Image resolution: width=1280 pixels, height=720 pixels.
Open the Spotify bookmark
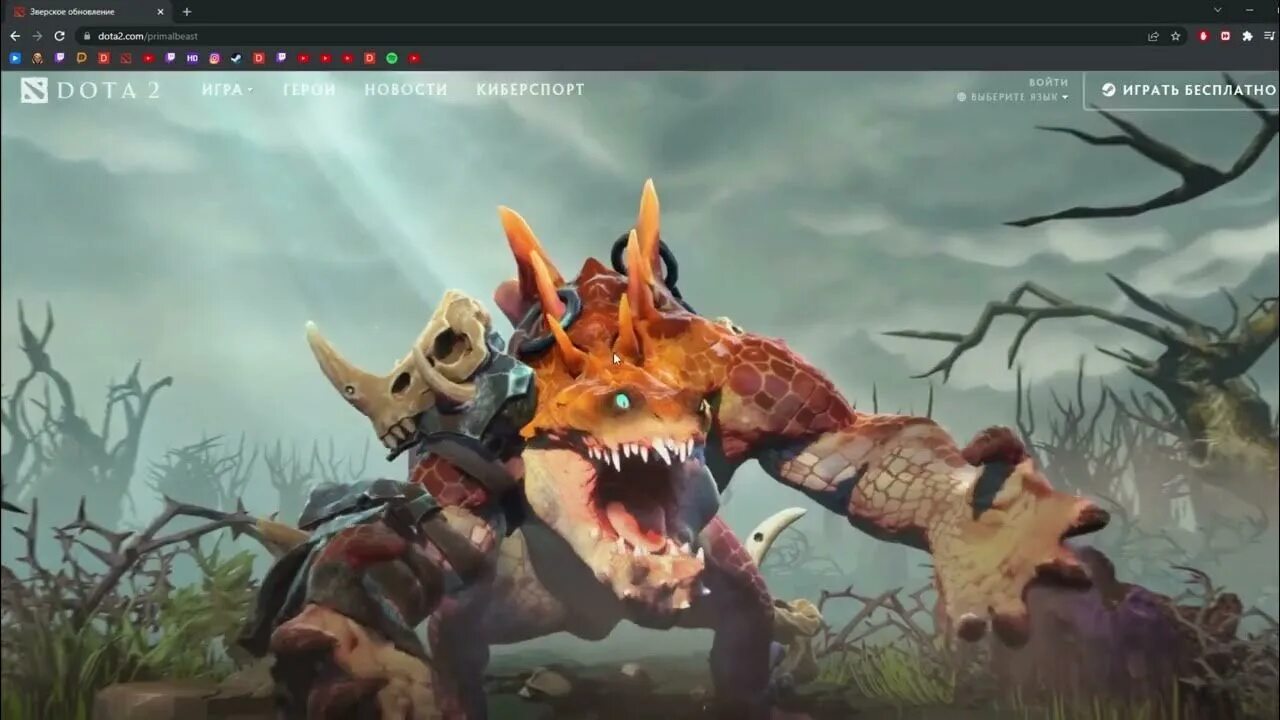coord(392,58)
